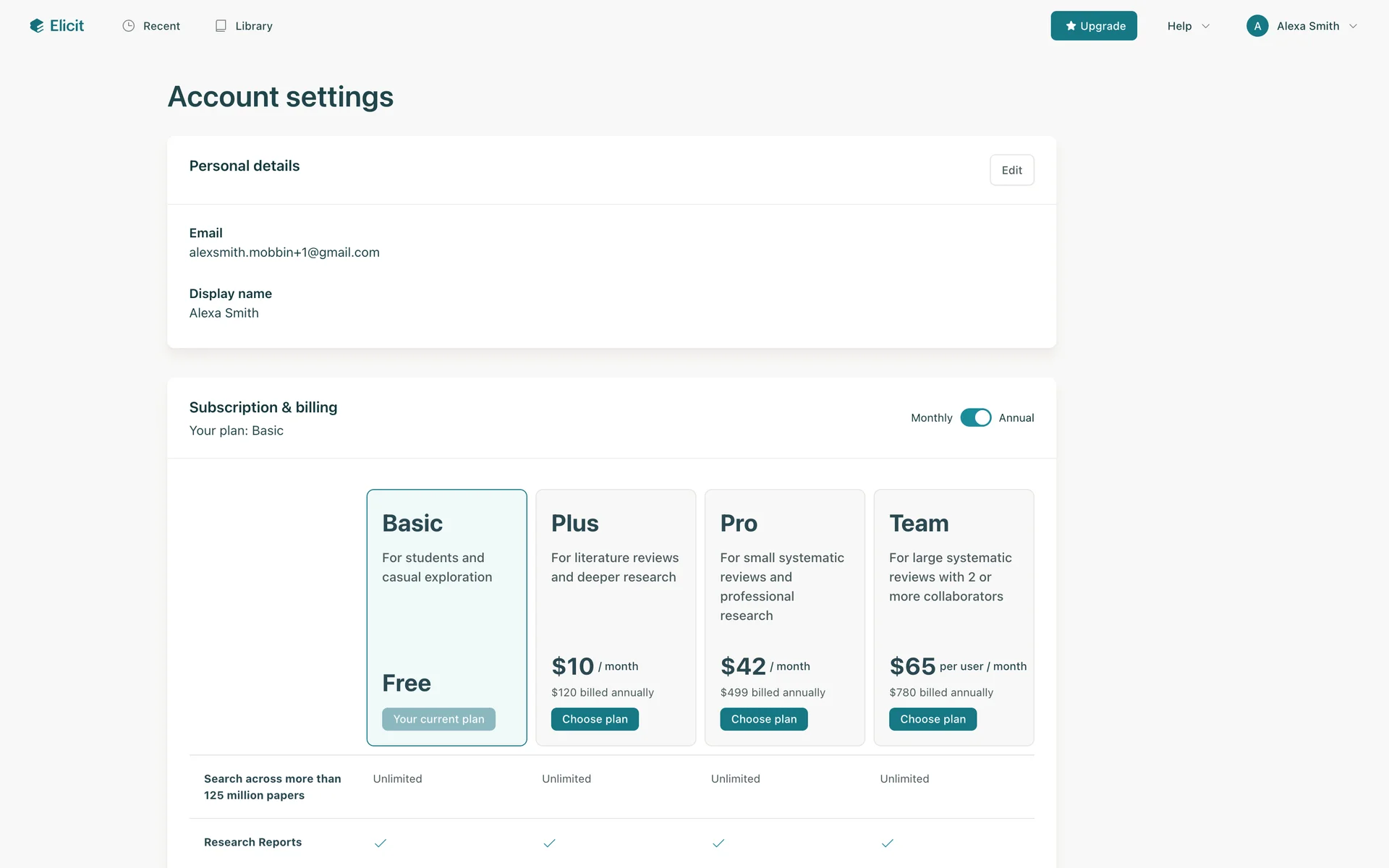This screenshot has width=1389, height=868.
Task: Click the Research Reports checkmark under Basic
Action: click(x=381, y=843)
